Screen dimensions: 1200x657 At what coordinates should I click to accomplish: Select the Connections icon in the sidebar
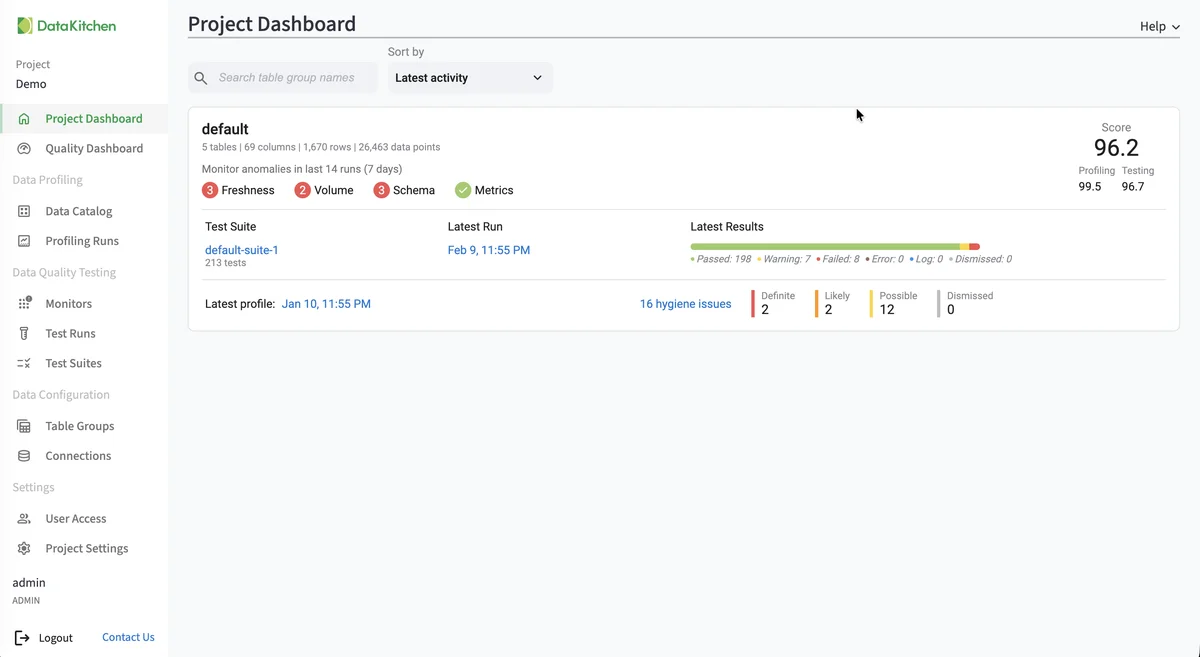click(22, 455)
